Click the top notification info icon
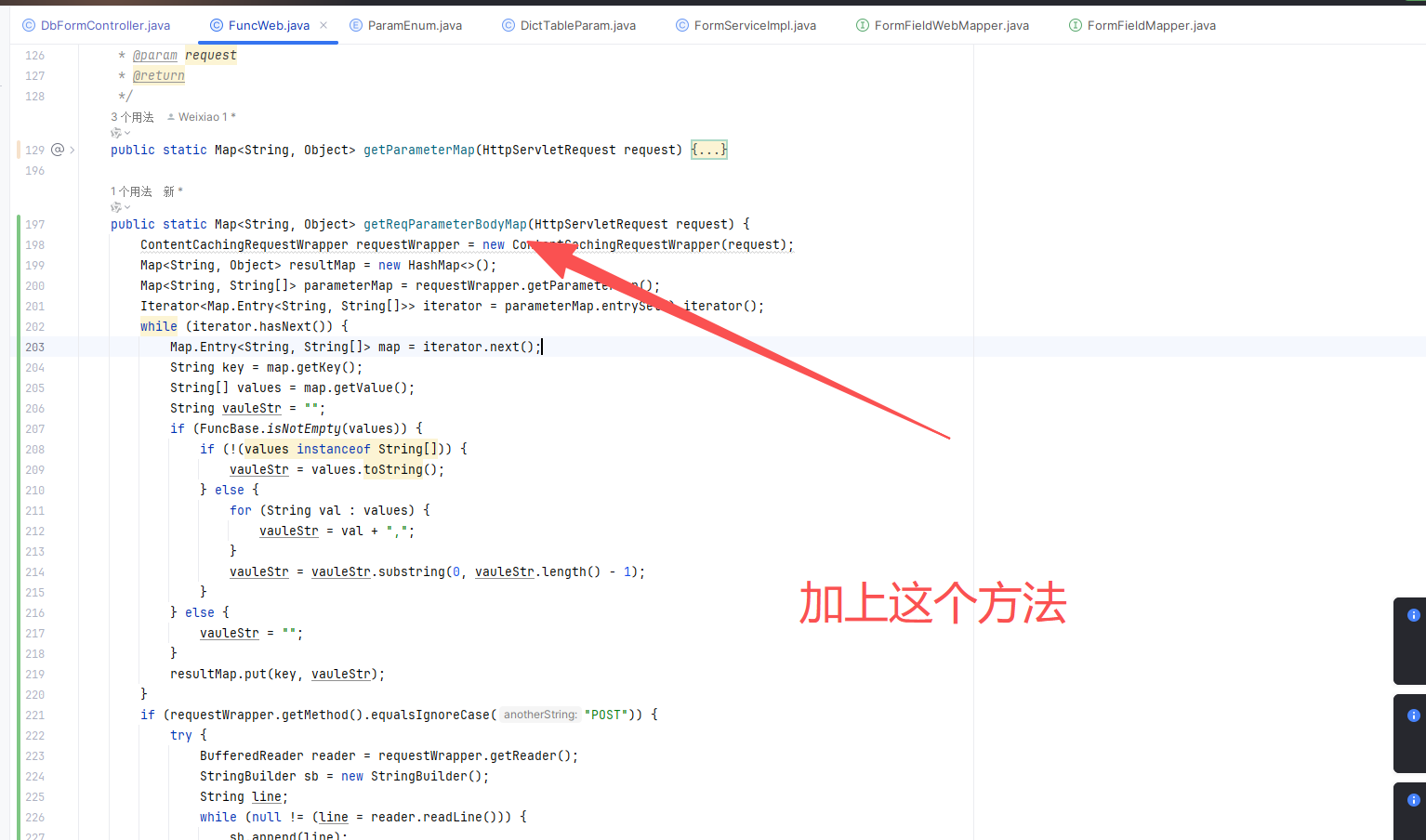This screenshot has height=840, width=1426. [x=1413, y=615]
